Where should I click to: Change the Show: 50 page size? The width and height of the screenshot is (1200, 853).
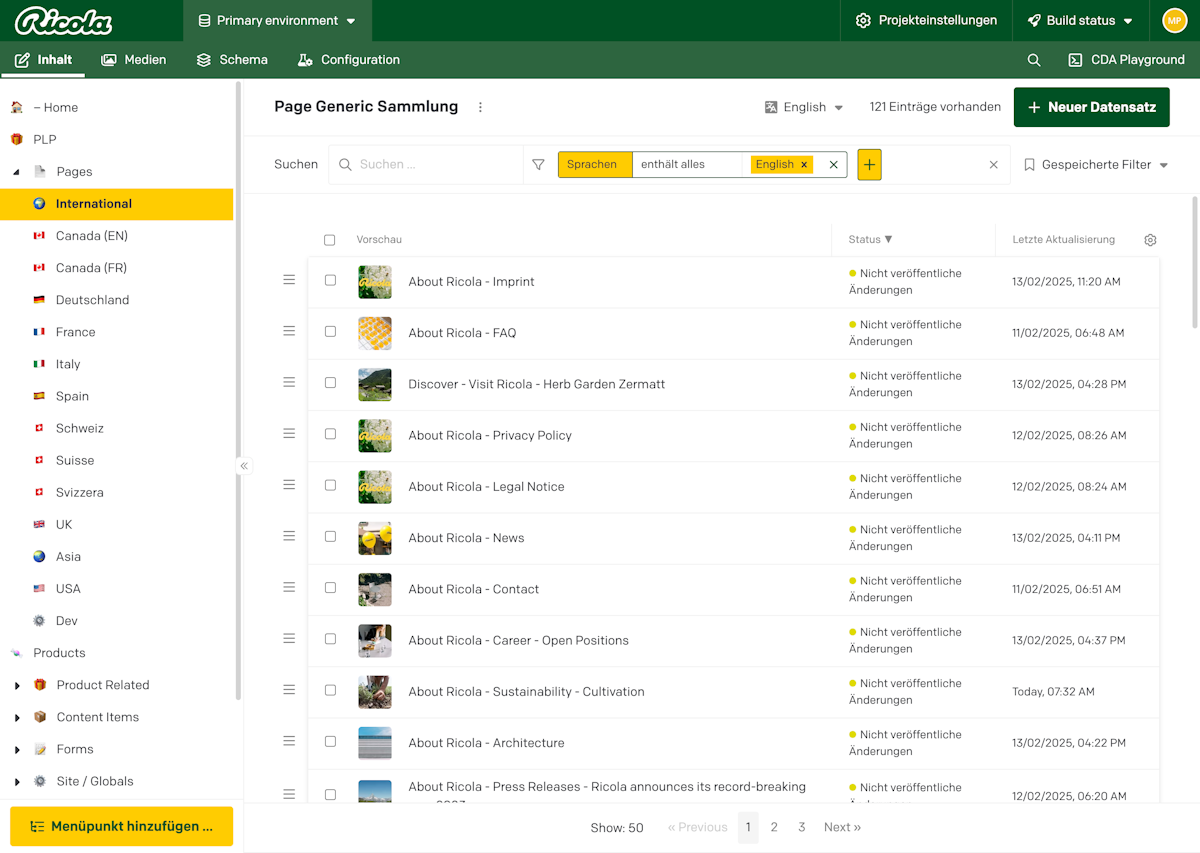[x=617, y=828]
